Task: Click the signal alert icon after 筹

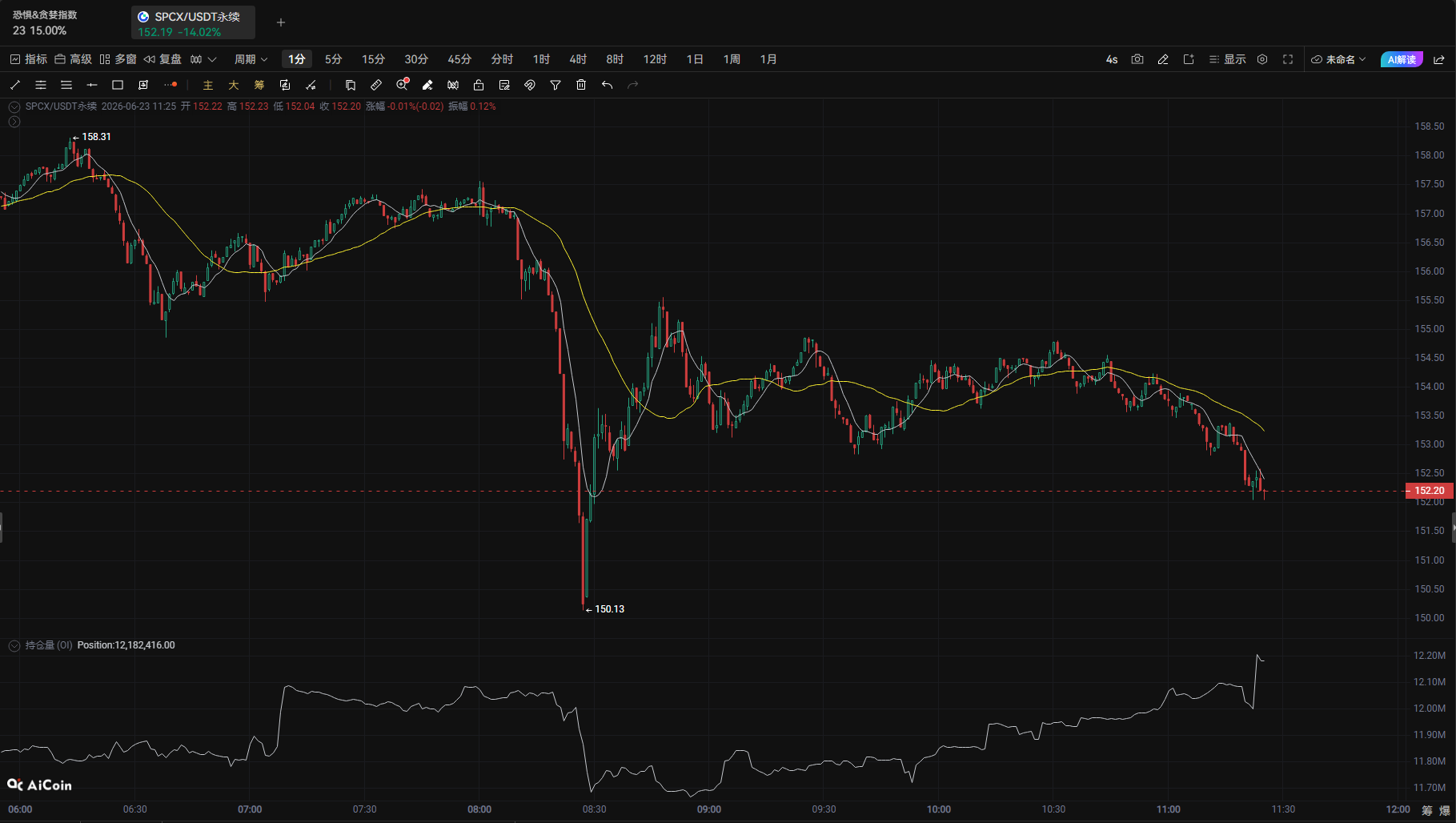Action: tap(285, 85)
